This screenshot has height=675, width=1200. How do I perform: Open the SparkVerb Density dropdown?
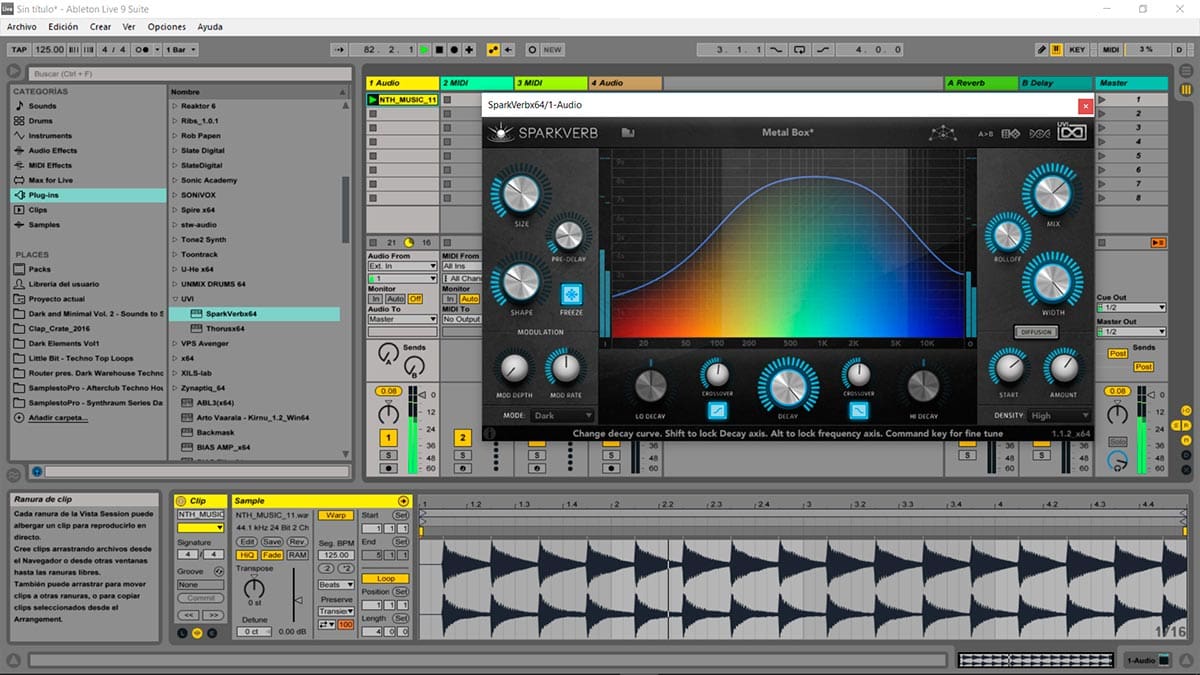point(1059,415)
